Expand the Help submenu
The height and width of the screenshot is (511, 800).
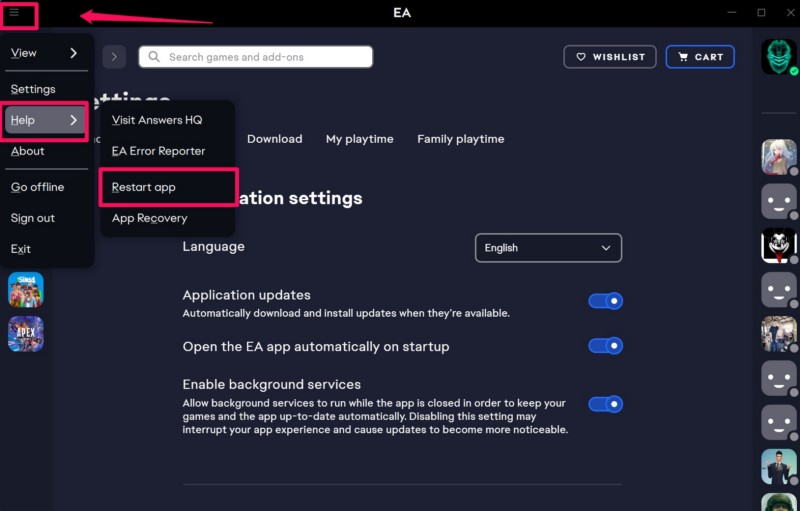pos(44,120)
